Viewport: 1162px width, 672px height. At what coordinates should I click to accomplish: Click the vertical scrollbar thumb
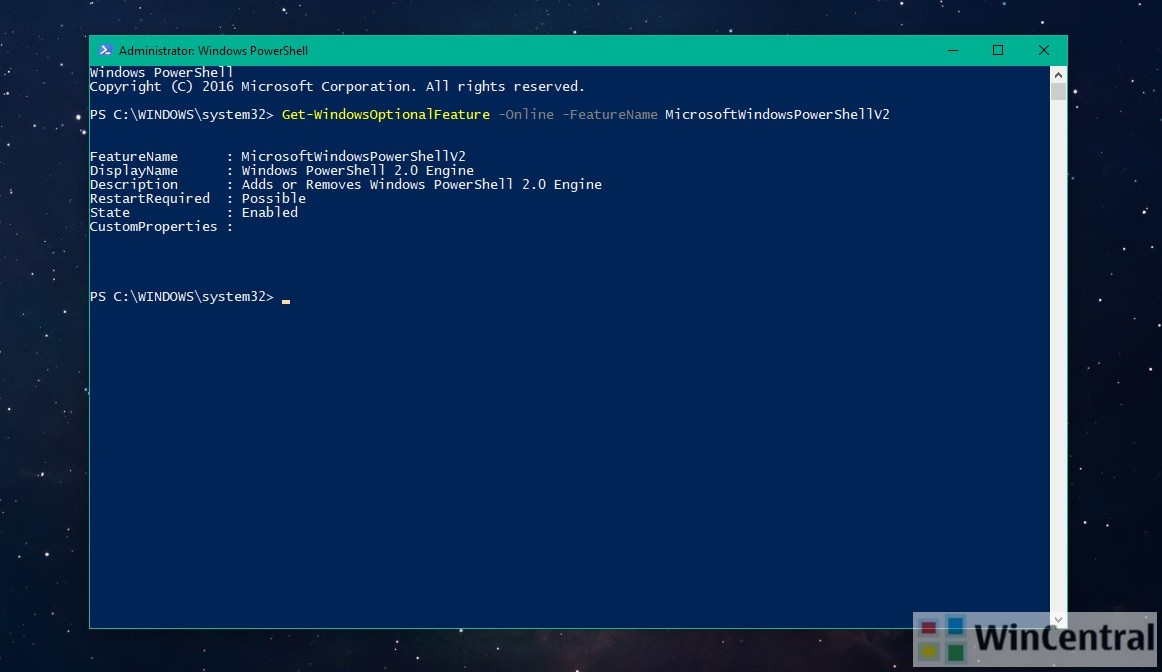pos(1058,92)
